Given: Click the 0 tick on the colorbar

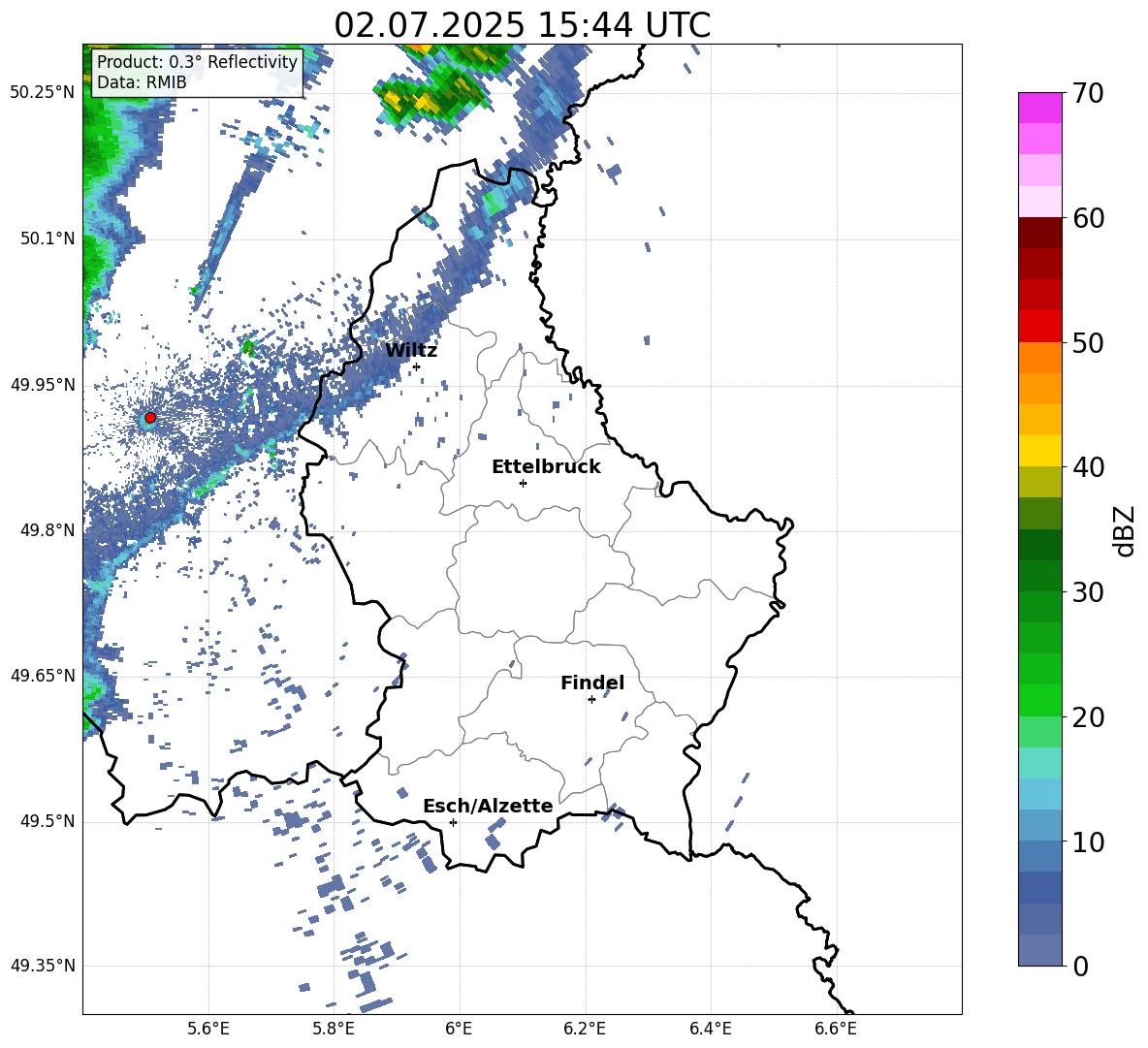Looking at the screenshot, I should [1080, 967].
